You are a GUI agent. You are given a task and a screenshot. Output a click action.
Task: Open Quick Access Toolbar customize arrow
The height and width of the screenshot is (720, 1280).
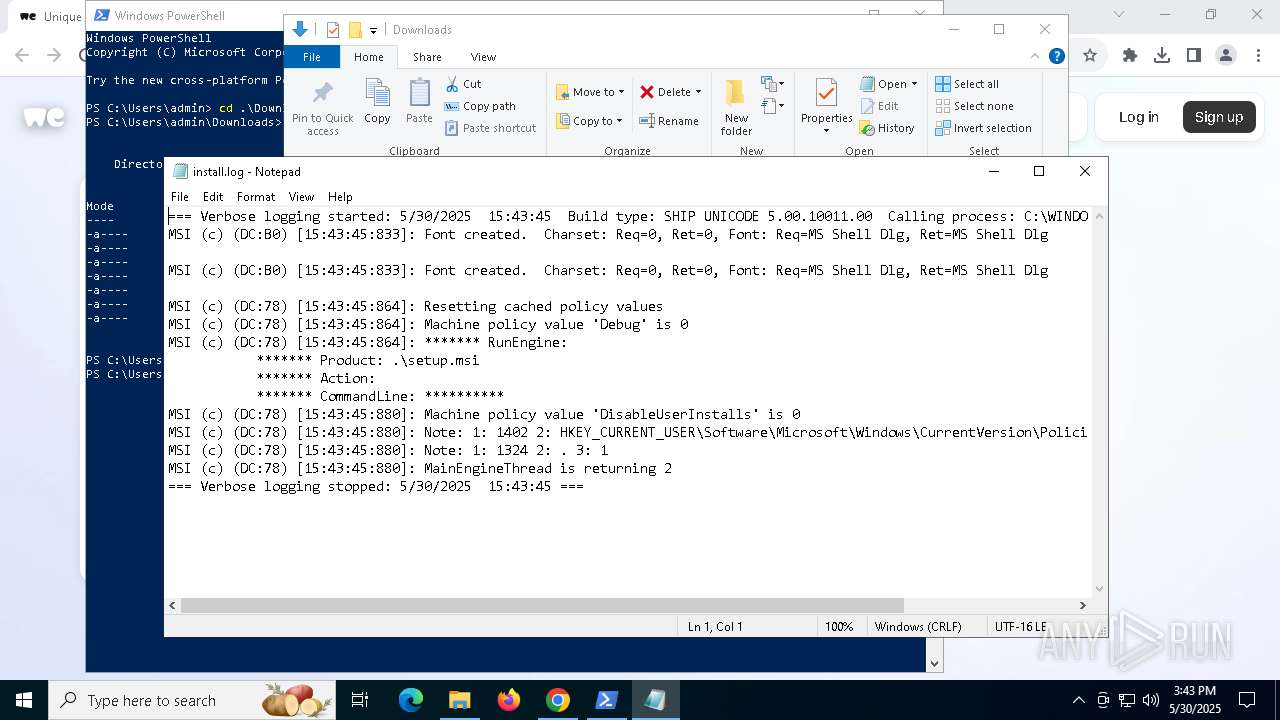pyautogui.click(x=373, y=30)
